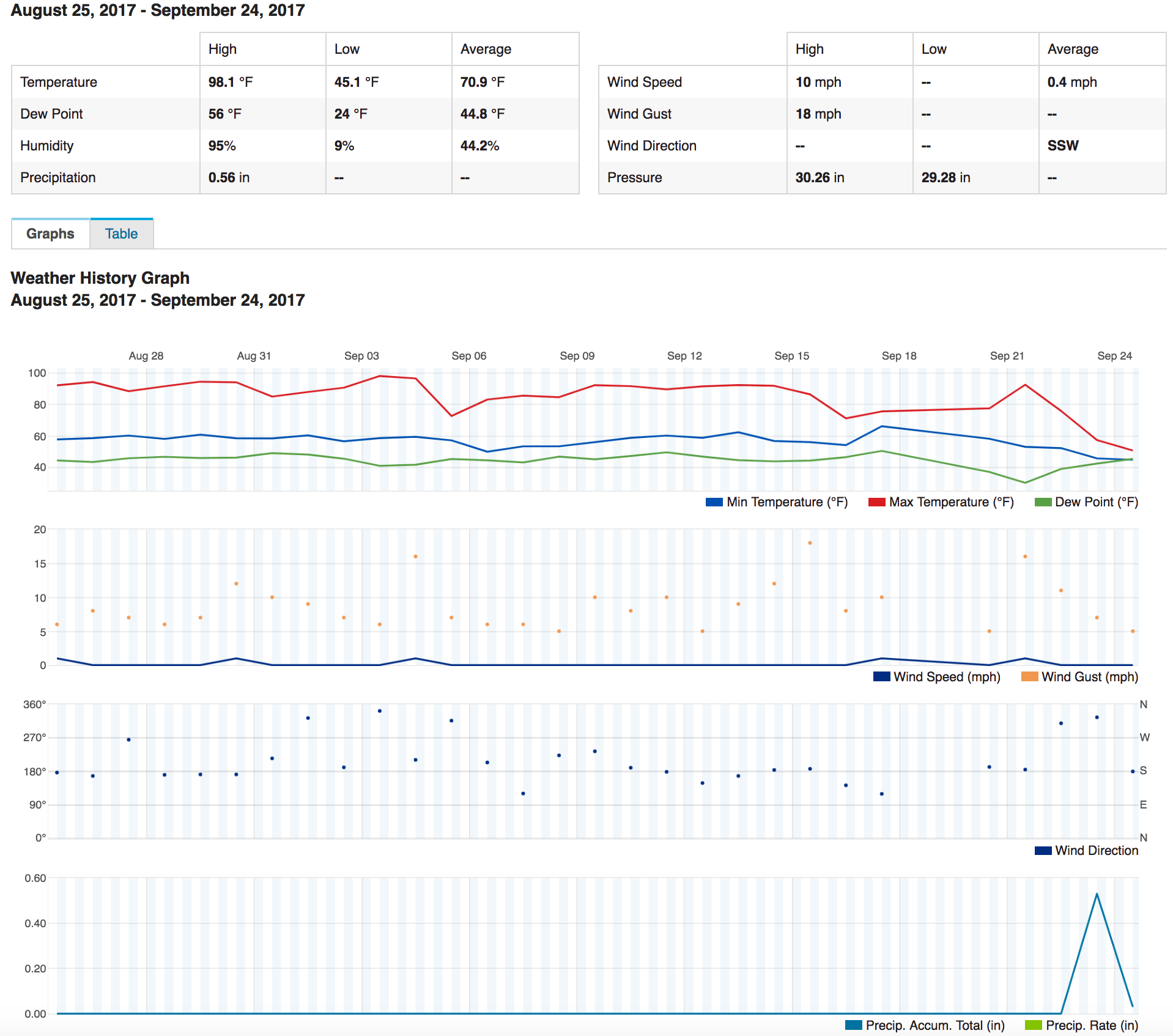Click the Wind Gust legend swatch
The image size is (1173, 1036).
point(1030,676)
